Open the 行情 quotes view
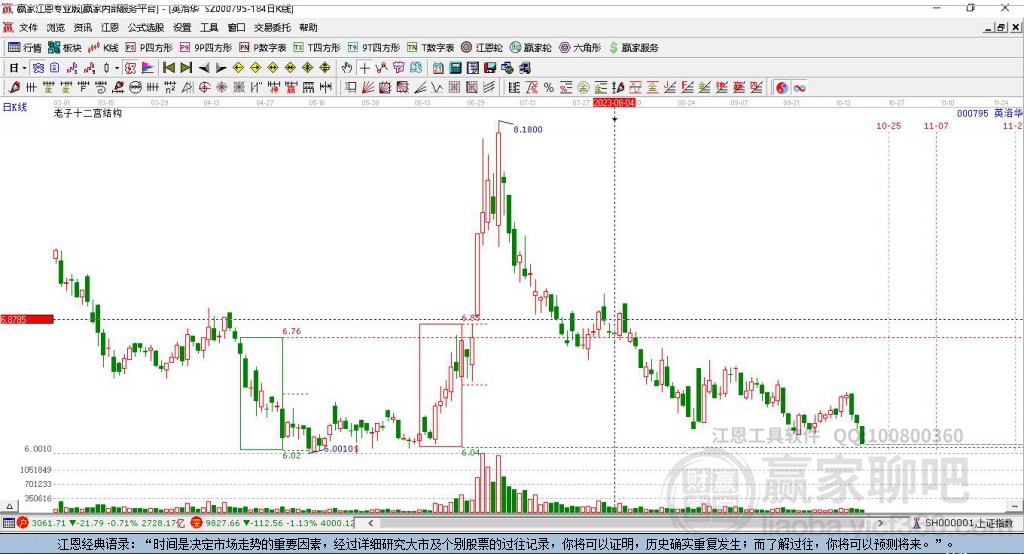The image size is (1024, 554). [24, 48]
